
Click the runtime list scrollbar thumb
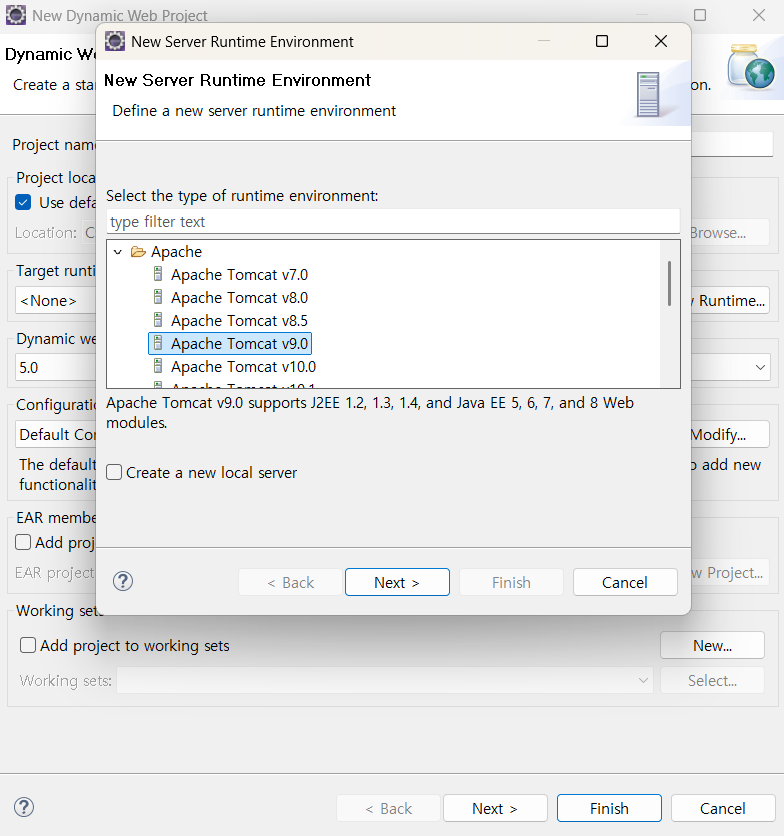pos(669,284)
